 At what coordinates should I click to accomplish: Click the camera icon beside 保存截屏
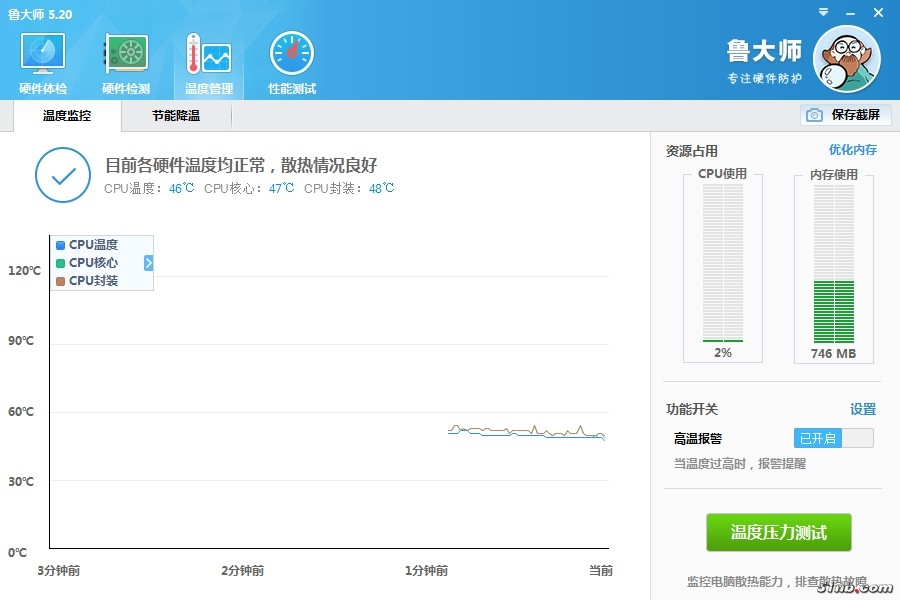click(814, 115)
